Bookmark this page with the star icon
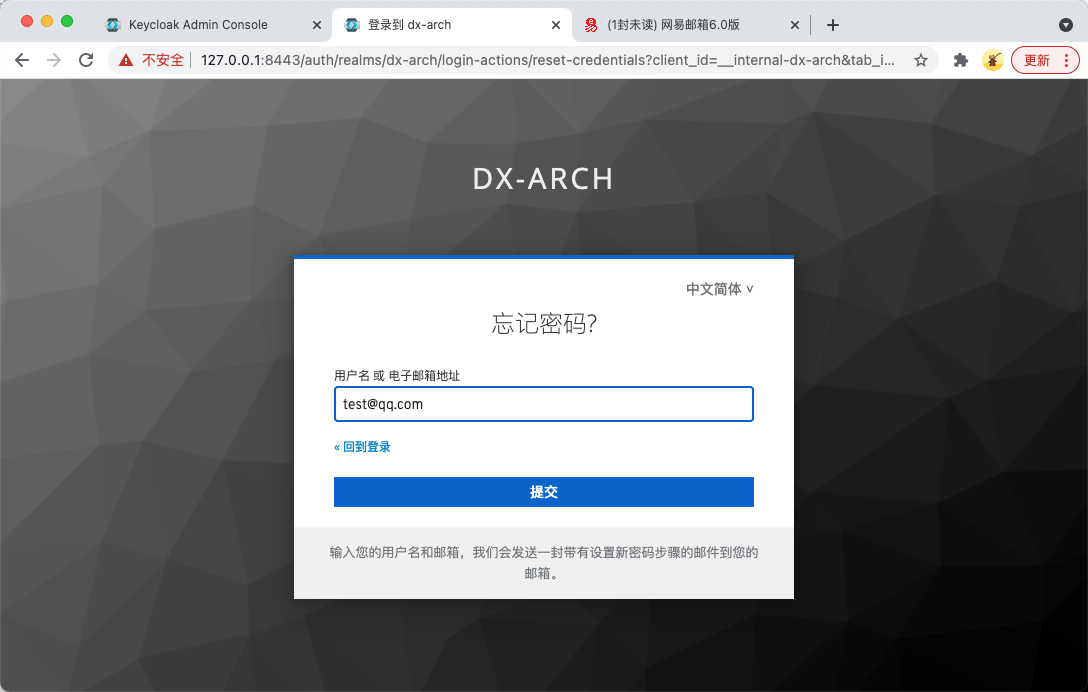The width and height of the screenshot is (1088, 692). (921, 60)
